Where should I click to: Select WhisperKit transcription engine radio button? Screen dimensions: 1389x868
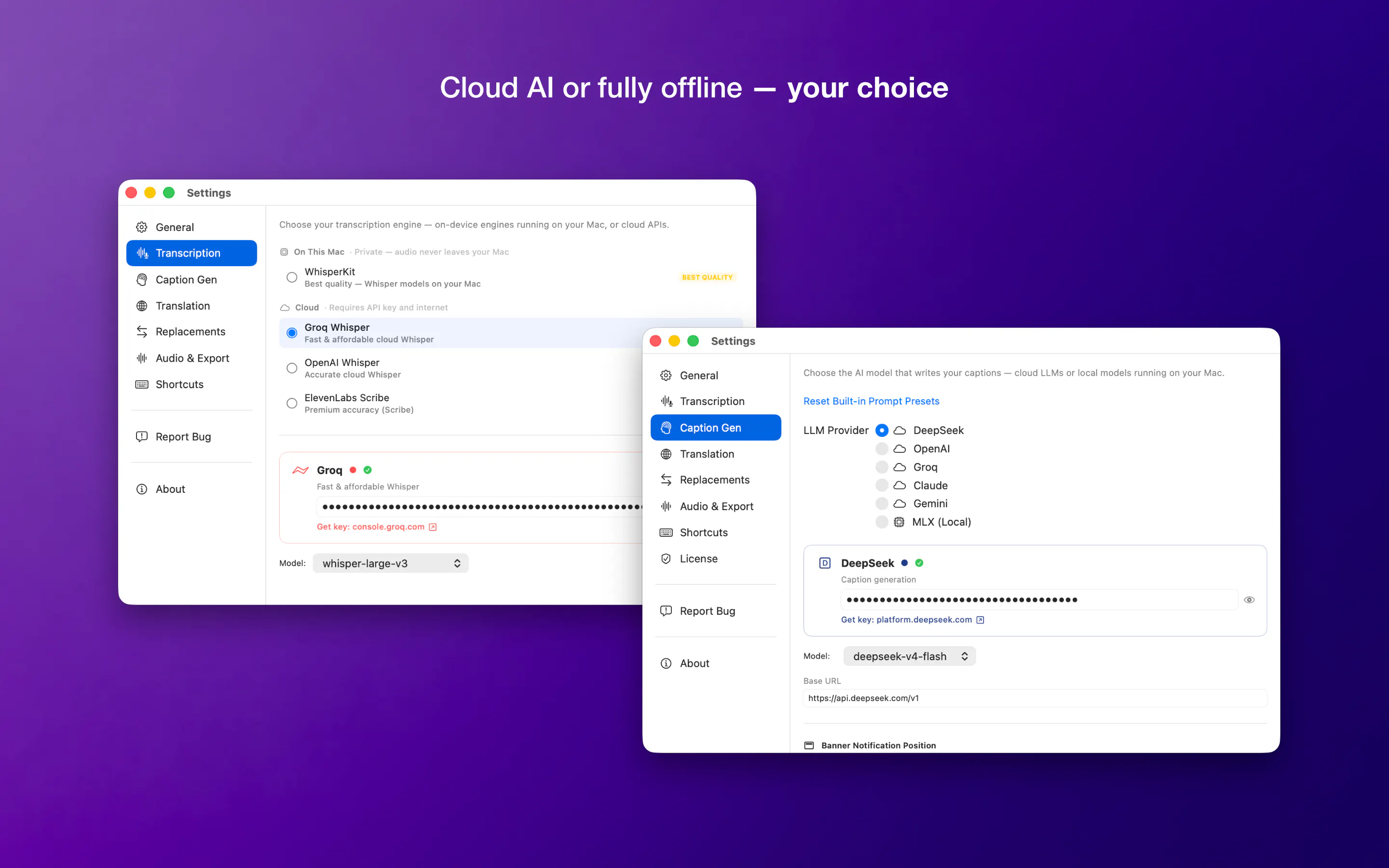point(292,277)
